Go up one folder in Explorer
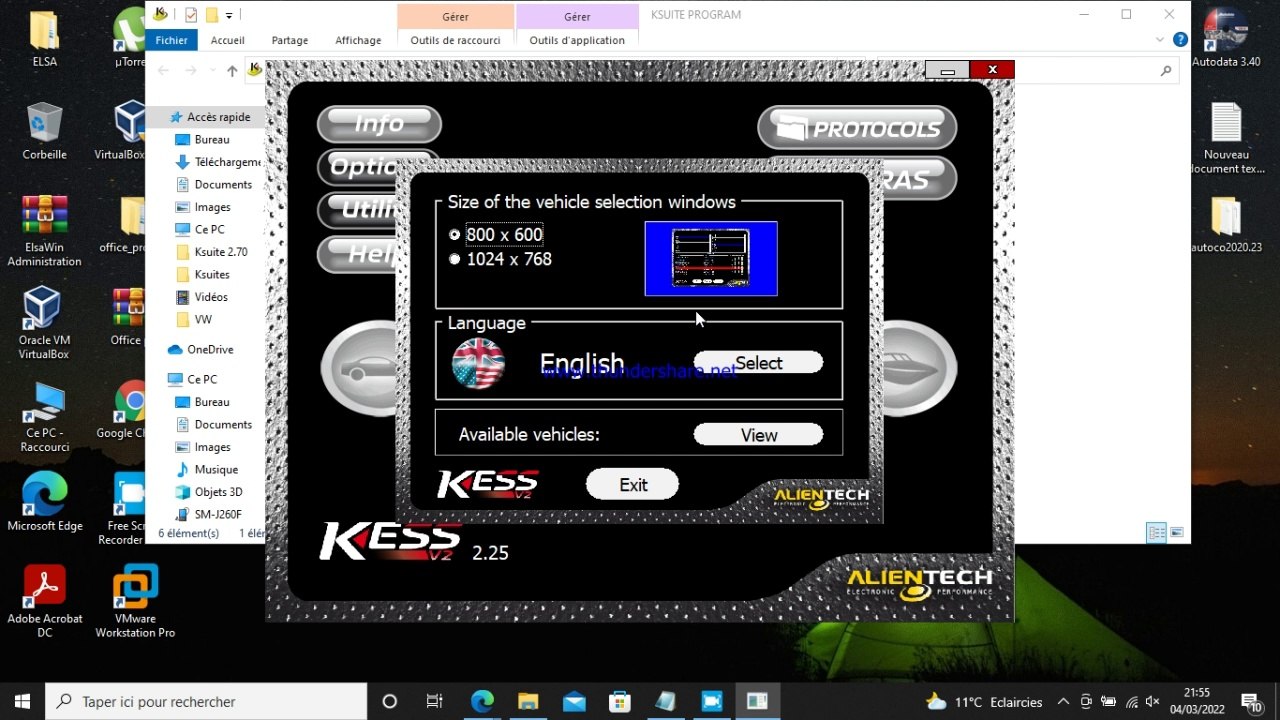The image size is (1280, 720). pyautogui.click(x=232, y=71)
